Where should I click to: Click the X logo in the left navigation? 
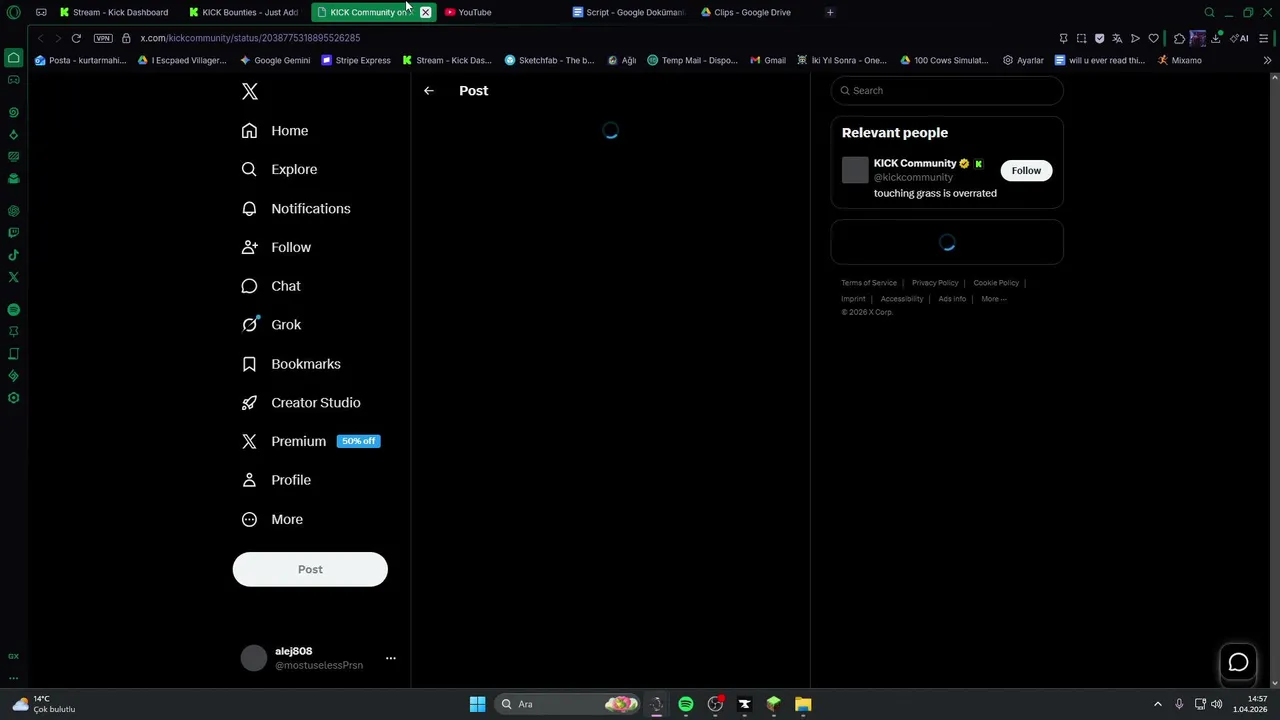250,92
